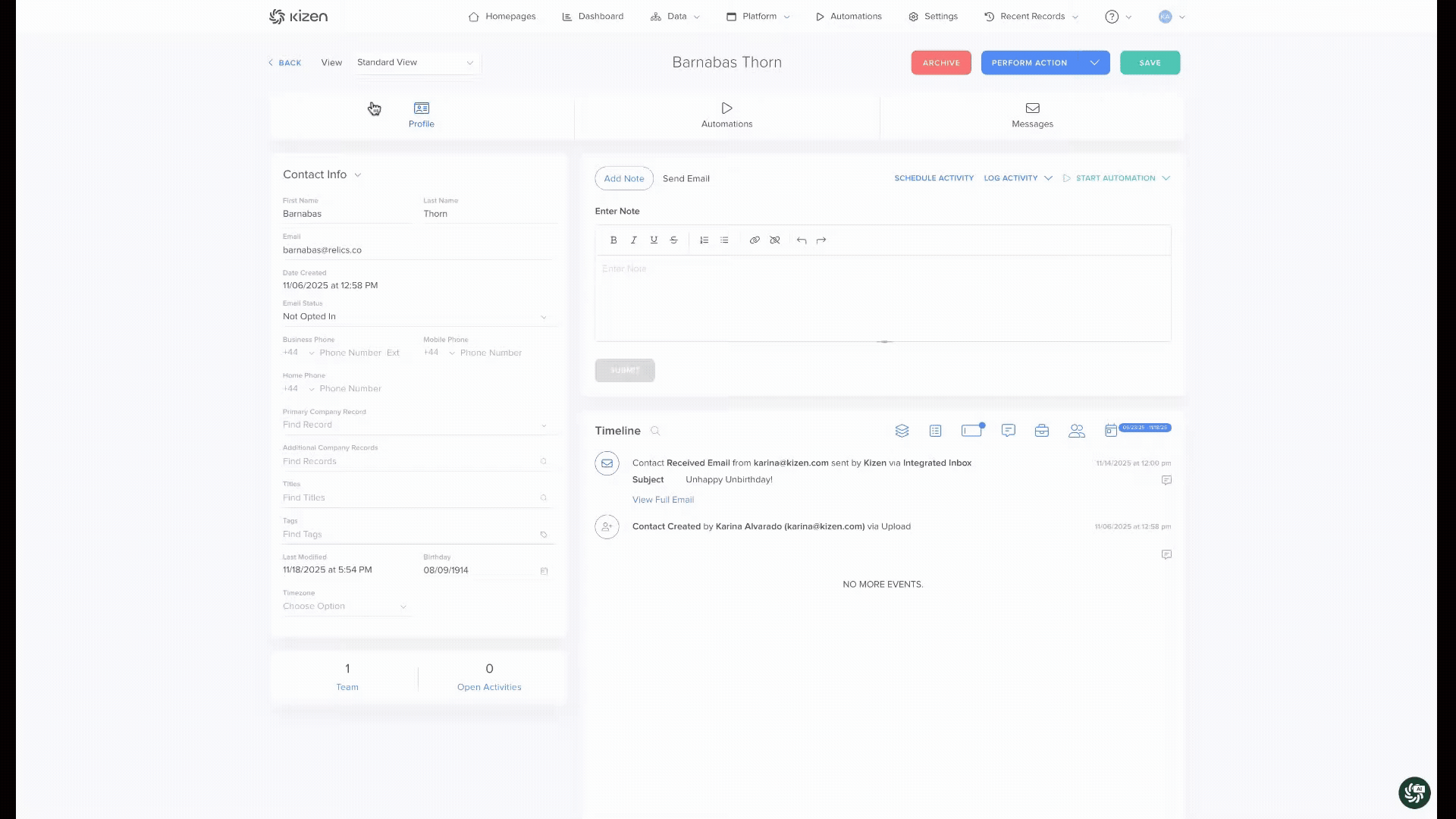Click the timeline layers filter icon
Screen dimensions: 1456x819
coord(902,431)
